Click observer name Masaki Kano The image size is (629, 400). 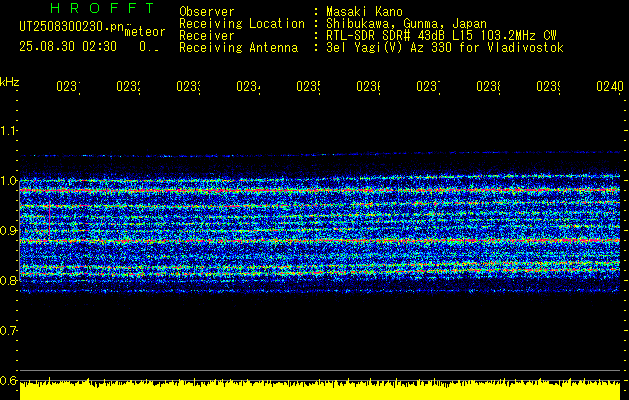tap(364, 11)
